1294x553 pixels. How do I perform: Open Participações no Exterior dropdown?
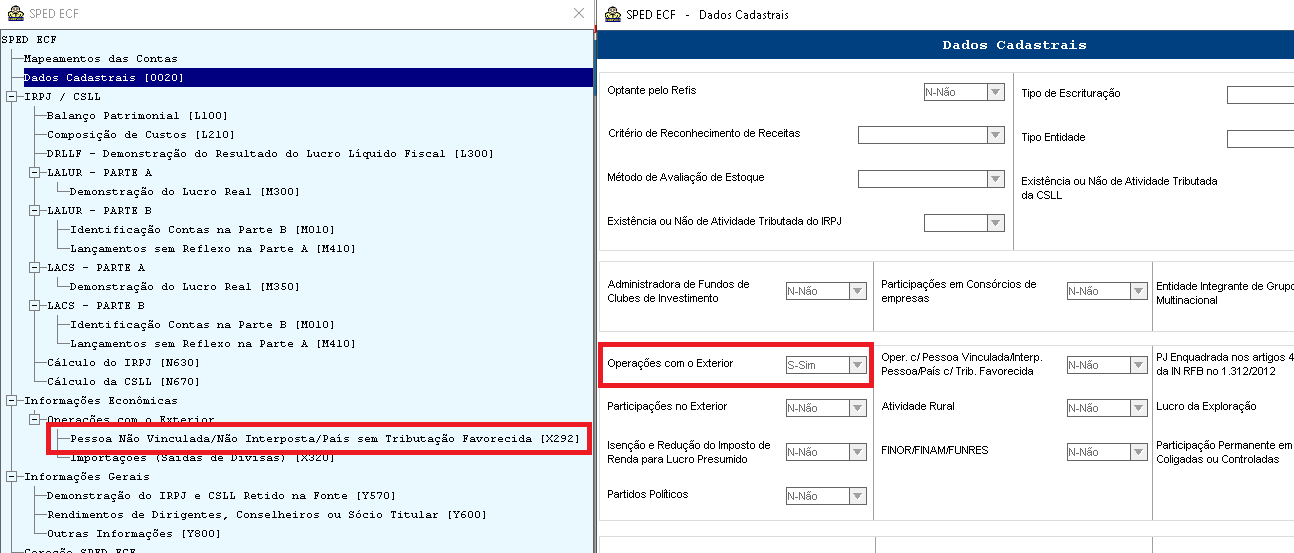coord(857,408)
